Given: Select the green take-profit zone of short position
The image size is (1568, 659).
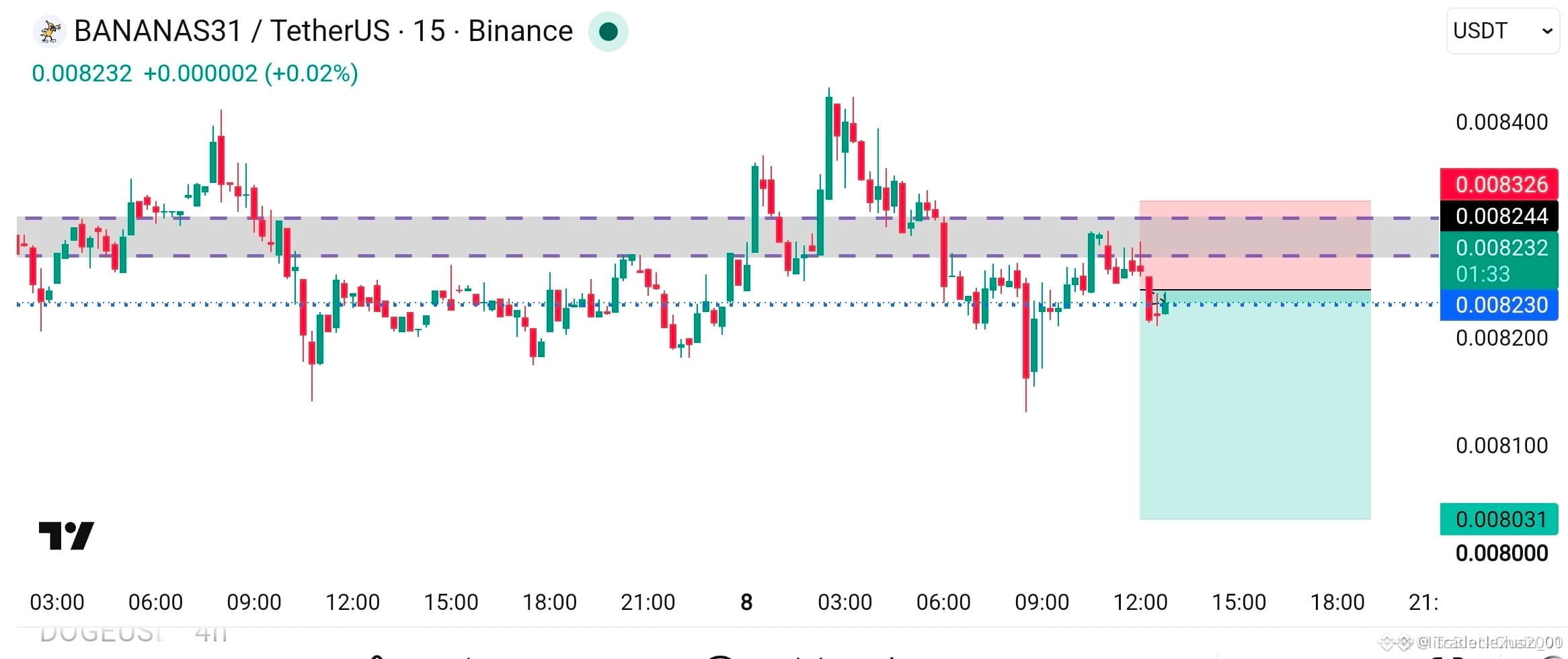Looking at the screenshot, I should pyautogui.click(x=1255, y=405).
